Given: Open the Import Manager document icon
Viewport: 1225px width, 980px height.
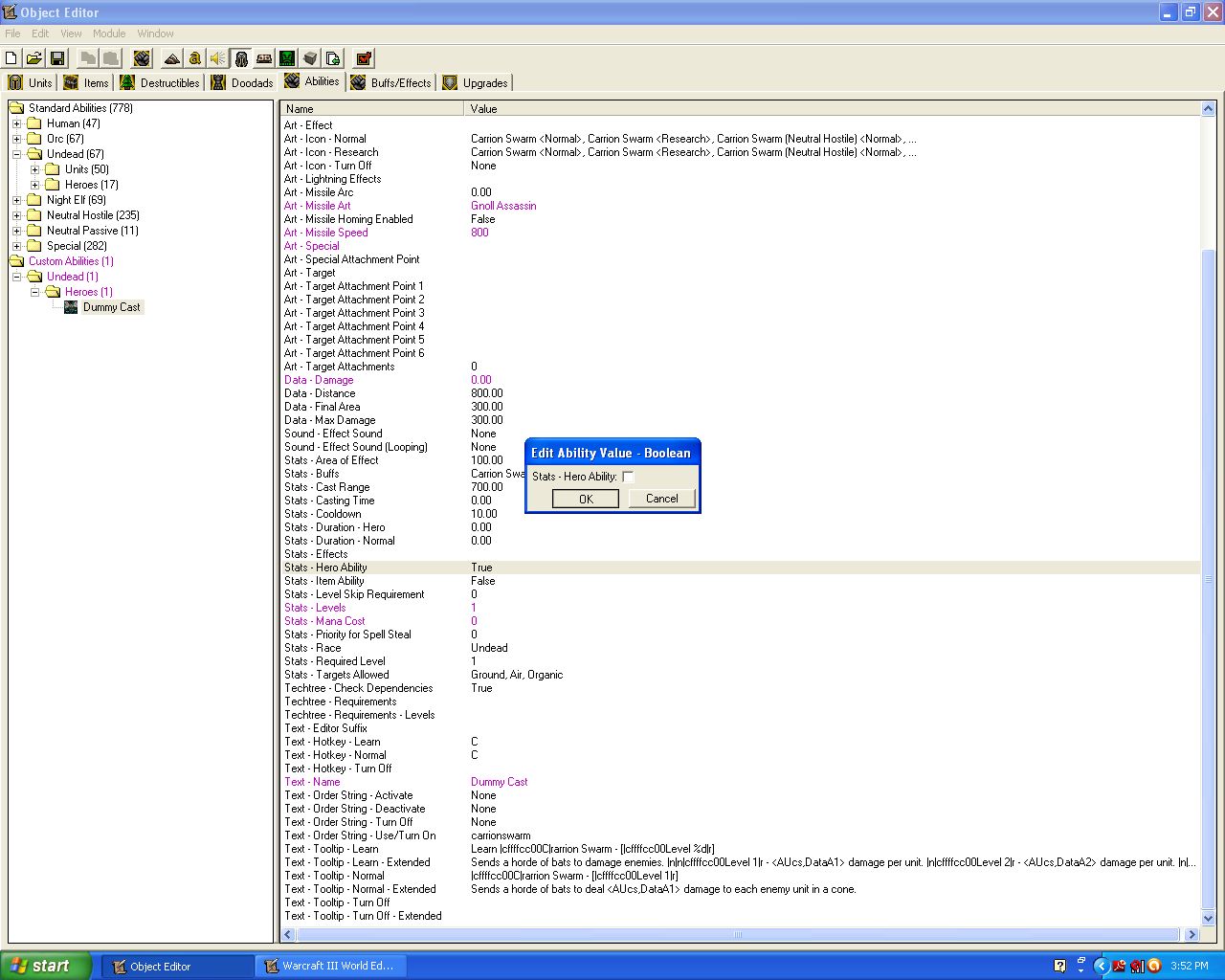Looking at the screenshot, I should (x=333, y=58).
